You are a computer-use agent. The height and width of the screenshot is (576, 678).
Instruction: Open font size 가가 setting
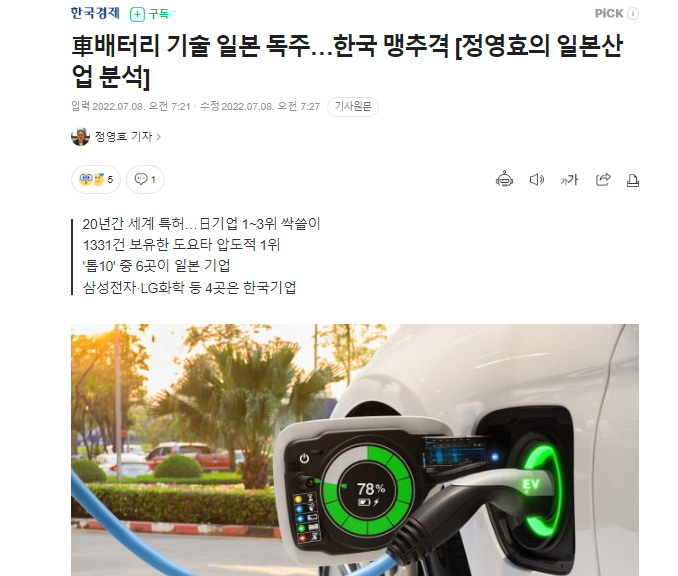(569, 179)
